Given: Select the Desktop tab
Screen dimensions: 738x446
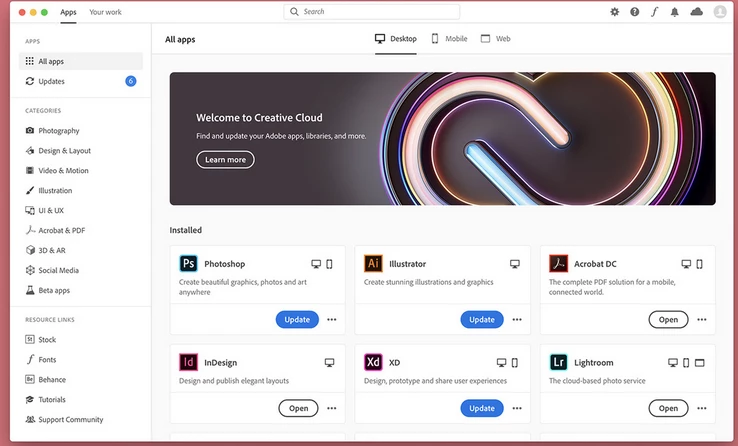Looking at the screenshot, I should tap(396, 39).
